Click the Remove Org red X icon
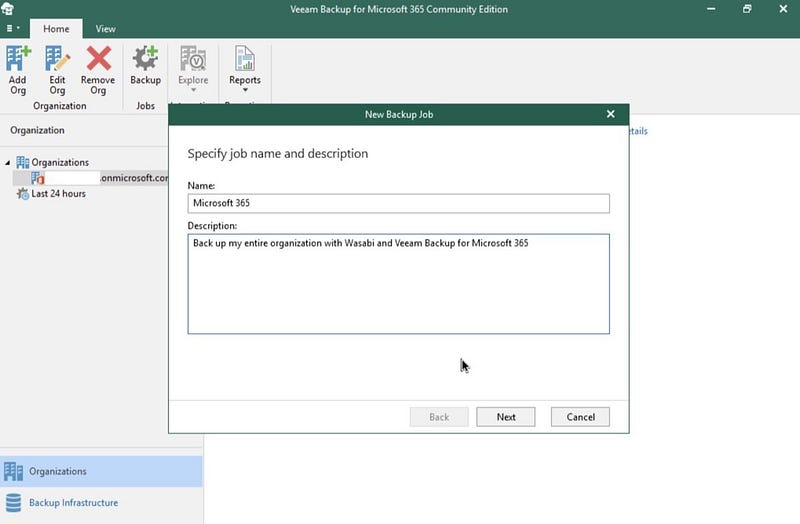 click(x=98, y=58)
